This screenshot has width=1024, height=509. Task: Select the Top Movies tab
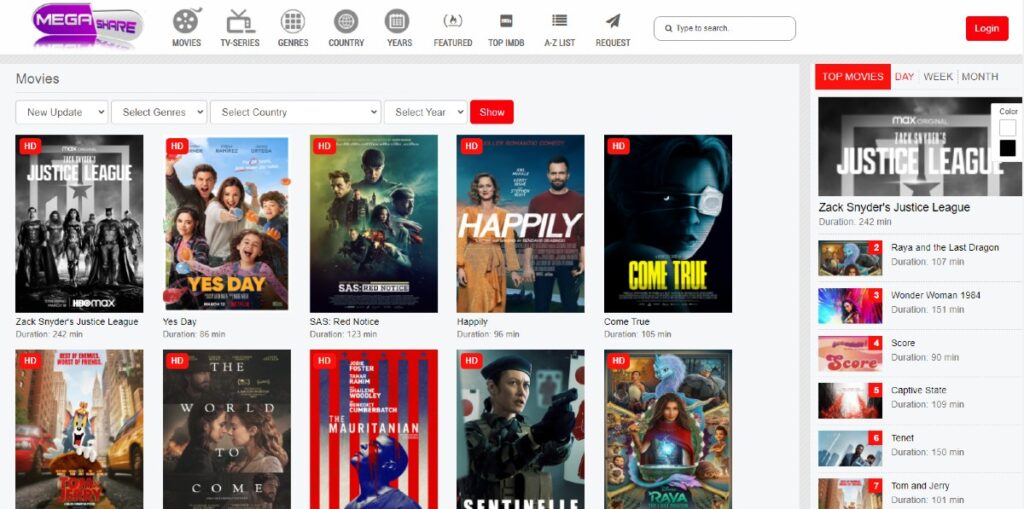click(853, 76)
